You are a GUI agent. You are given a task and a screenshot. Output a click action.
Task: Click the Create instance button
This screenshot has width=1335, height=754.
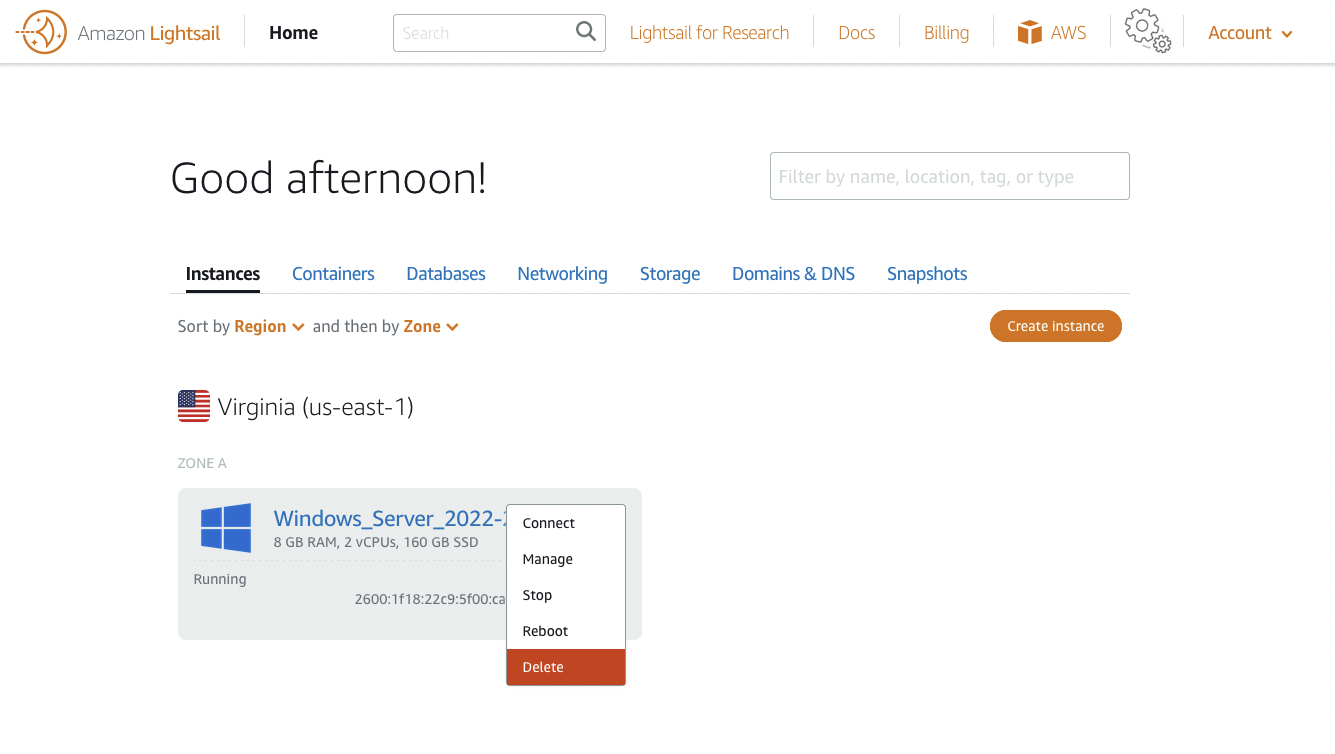tap(1056, 326)
